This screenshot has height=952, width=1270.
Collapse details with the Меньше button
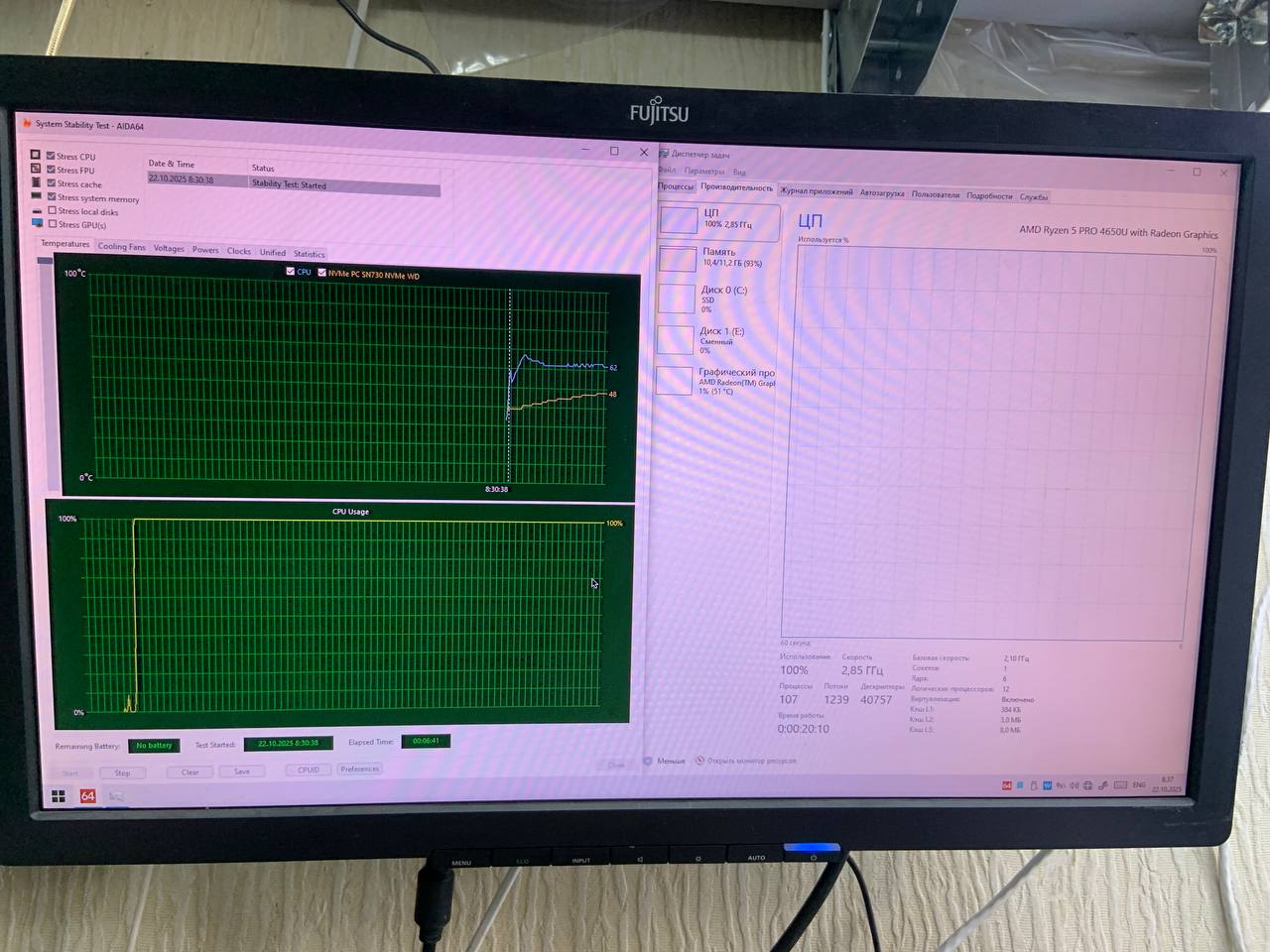coord(665,761)
